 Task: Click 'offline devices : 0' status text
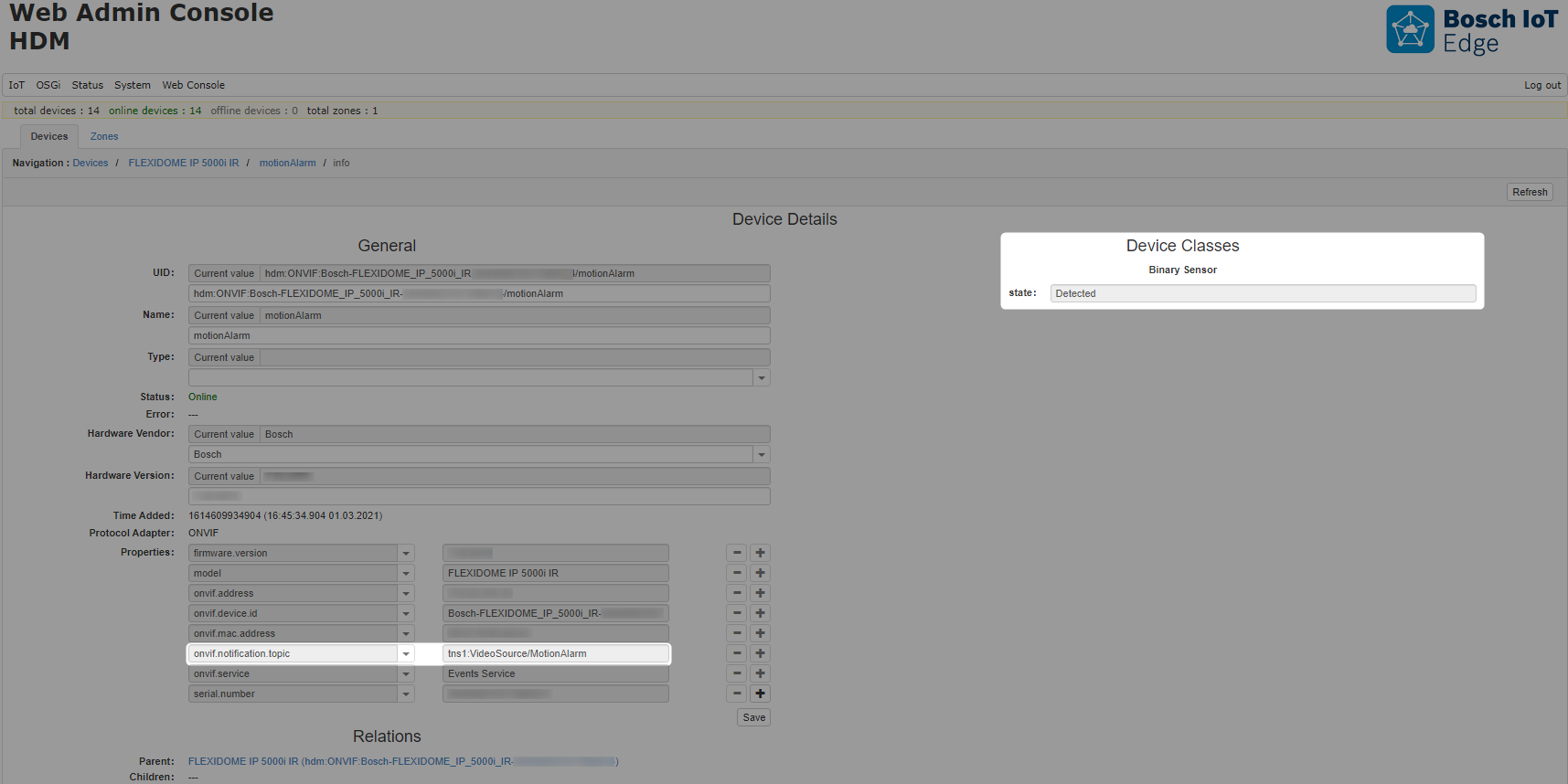pos(254,111)
